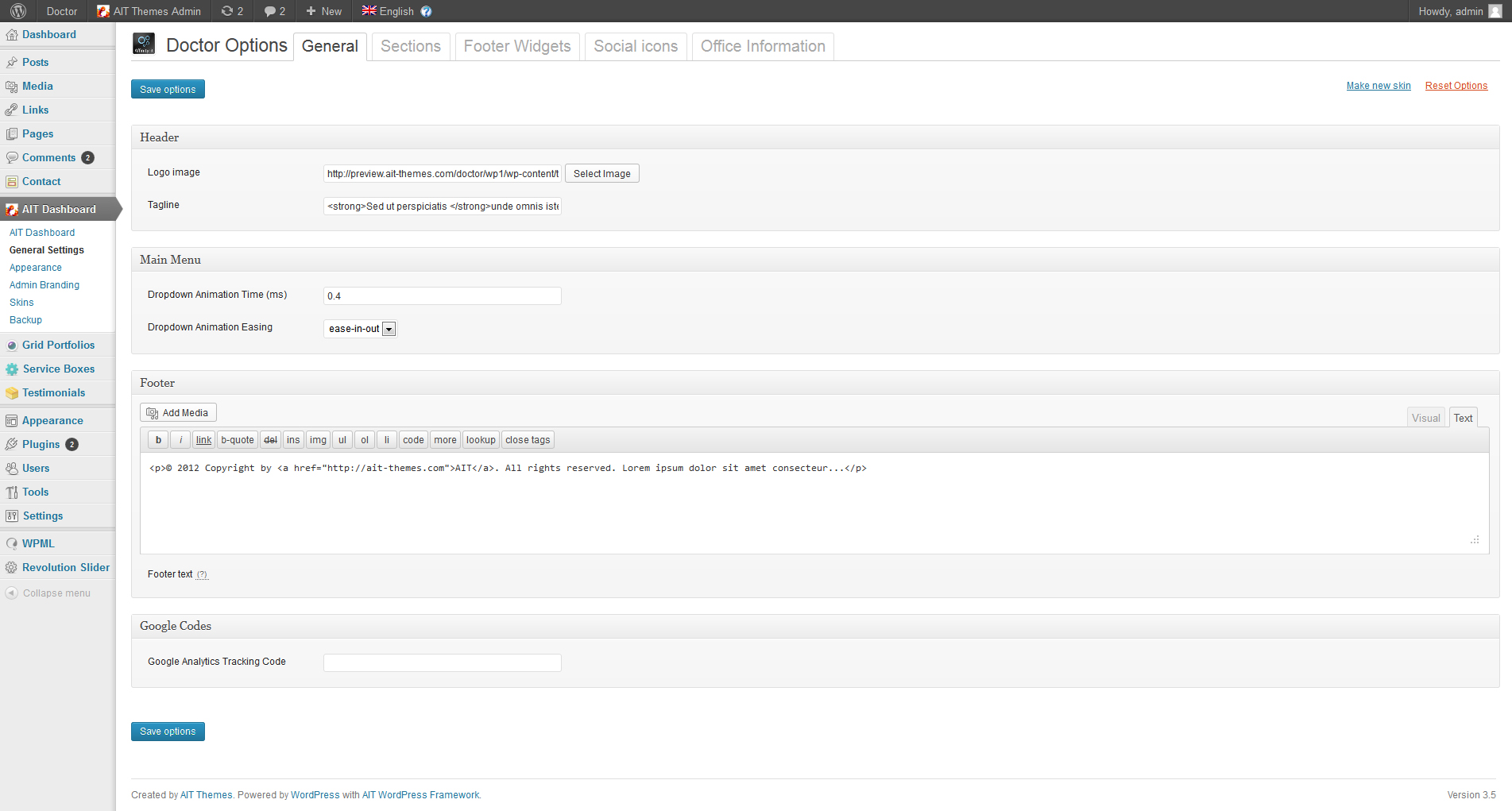
Task: Switch footer editor to Visual mode
Action: tap(1425, 418)
